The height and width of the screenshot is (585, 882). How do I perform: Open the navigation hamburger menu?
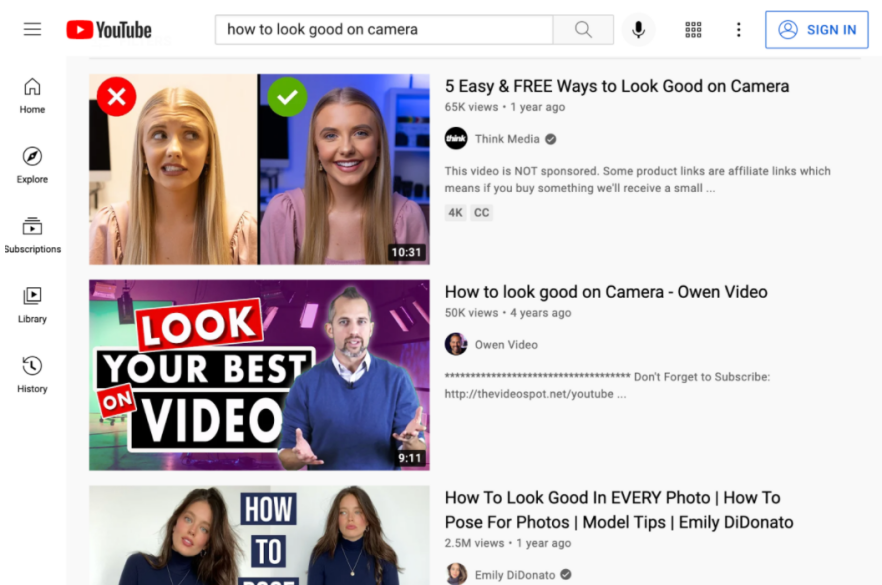tap(31, 28)
